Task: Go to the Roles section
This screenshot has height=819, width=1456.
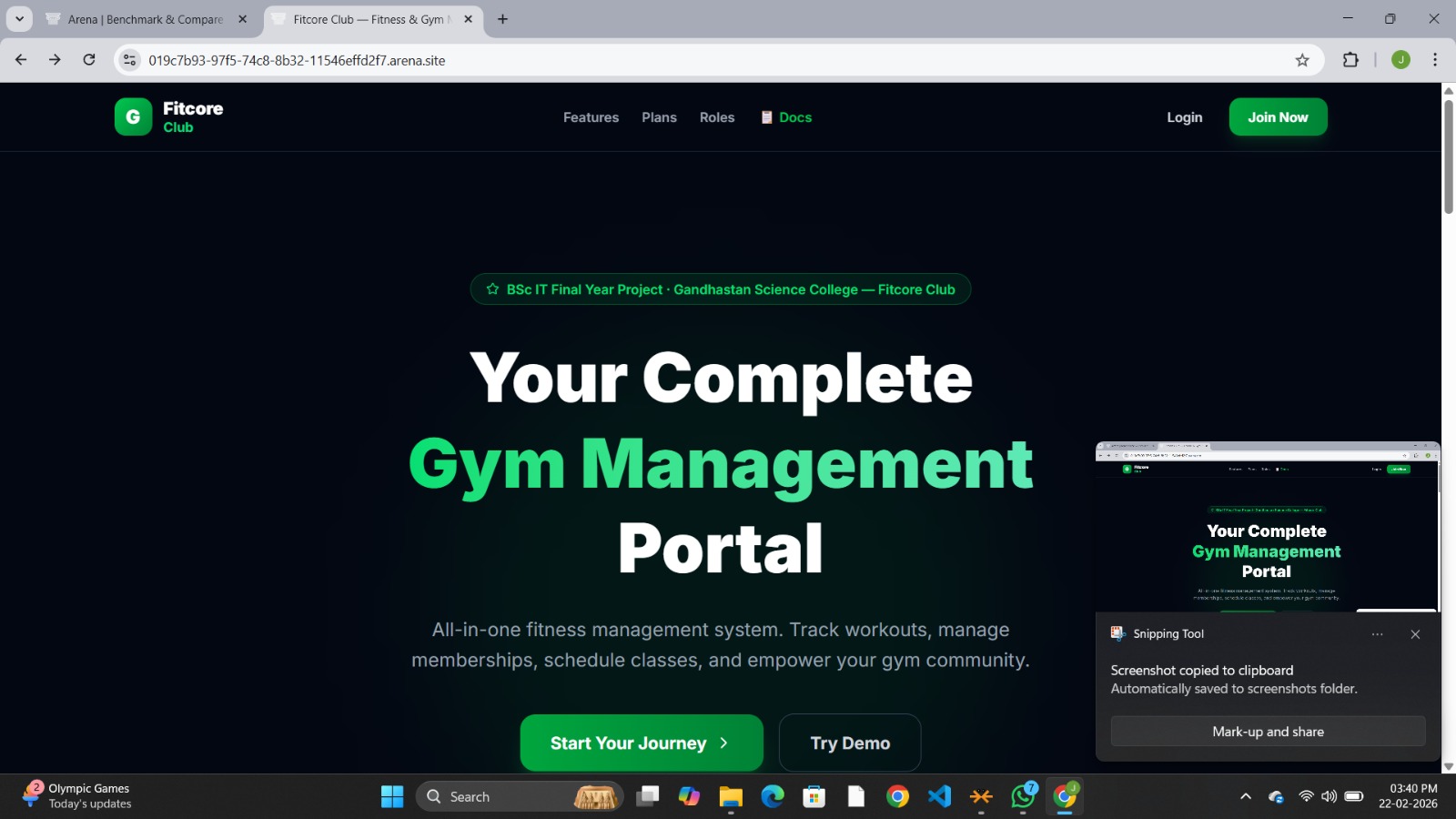Action: coord(717,117)
